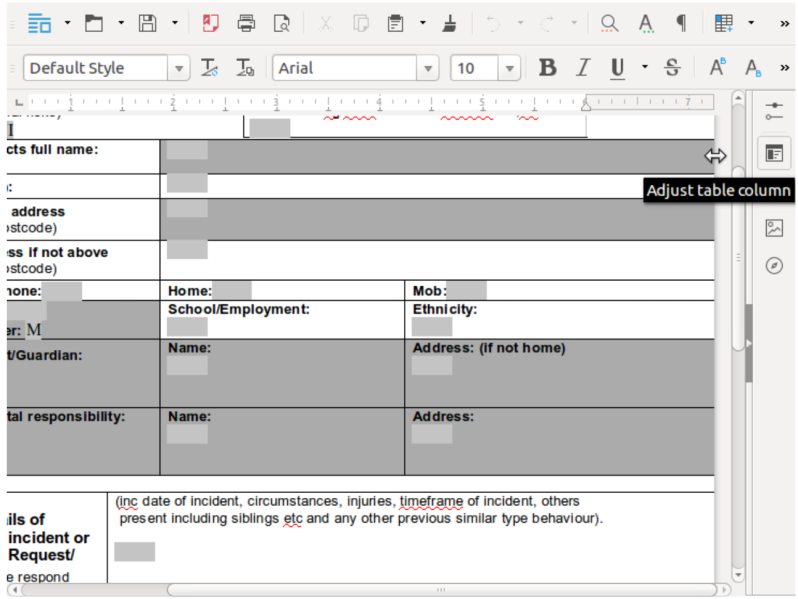
Task: Toggle Formatting Marks pilcrow icon
Action: coord(681,23)
